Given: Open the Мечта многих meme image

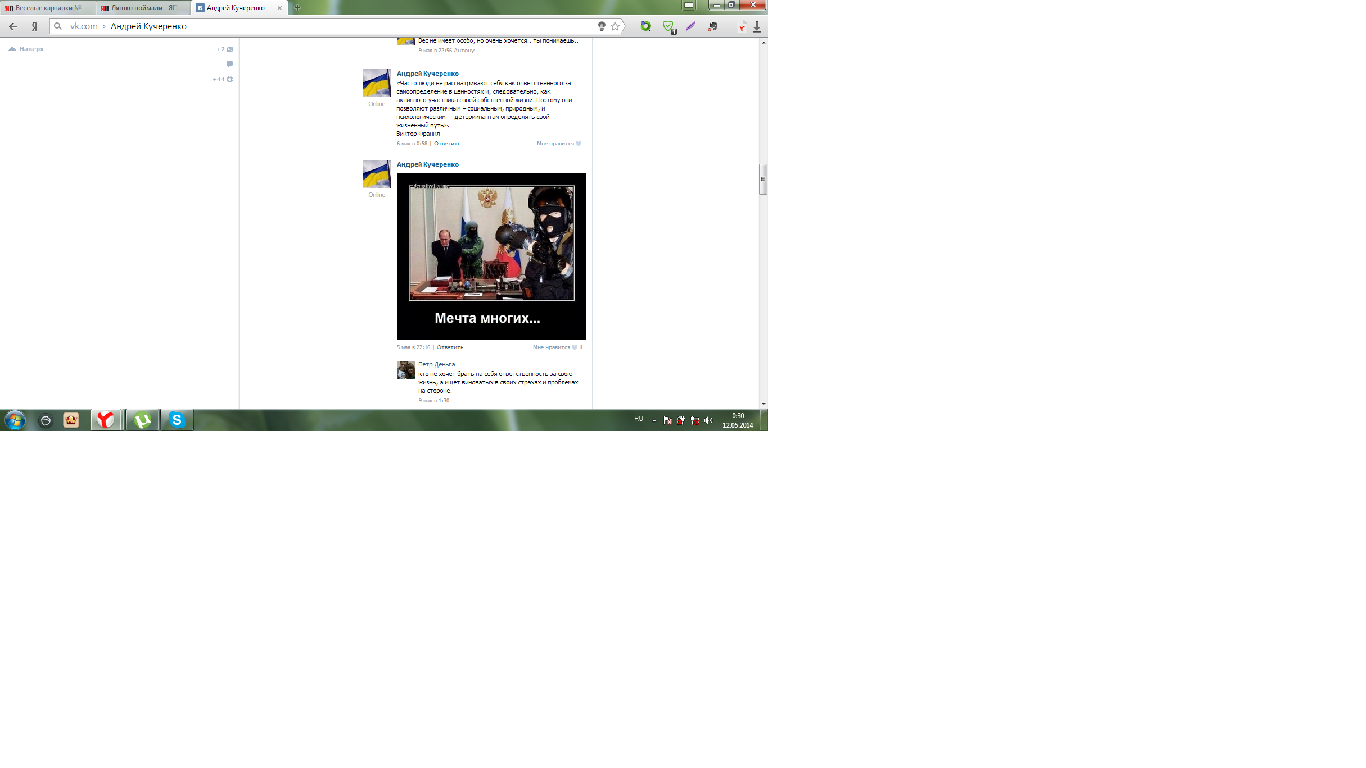Looking at the screenshot, I should (491, 256).
